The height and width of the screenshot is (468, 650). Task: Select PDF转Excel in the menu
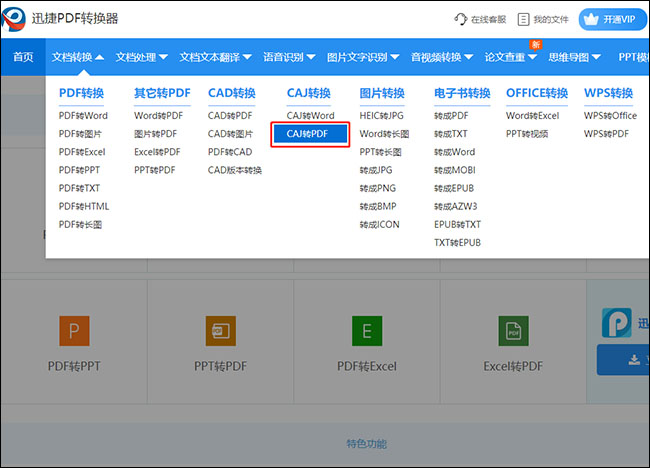[x=82, y=152]
